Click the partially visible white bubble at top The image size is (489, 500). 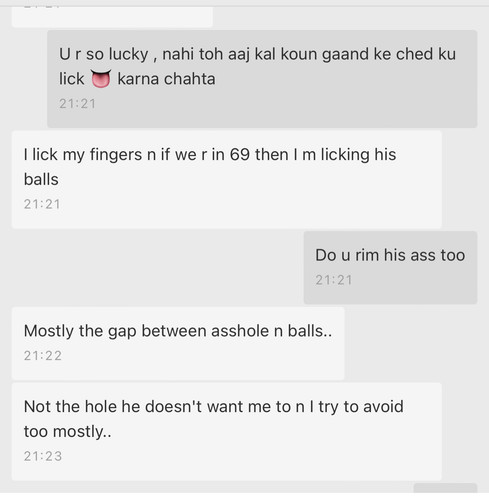[112, 17]
